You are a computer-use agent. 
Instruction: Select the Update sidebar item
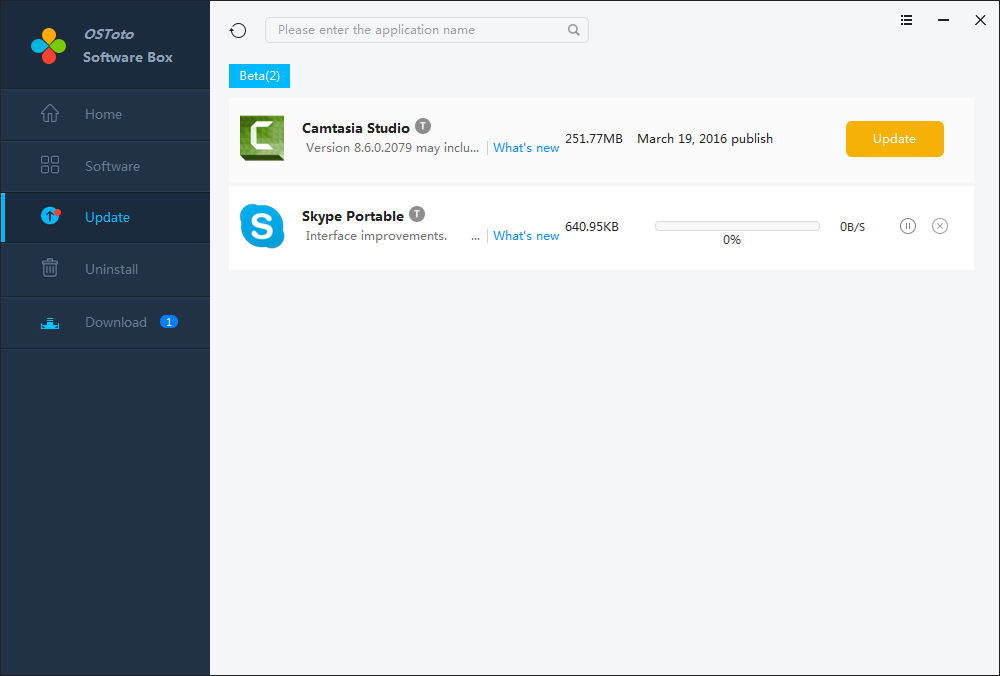[105, 217]
